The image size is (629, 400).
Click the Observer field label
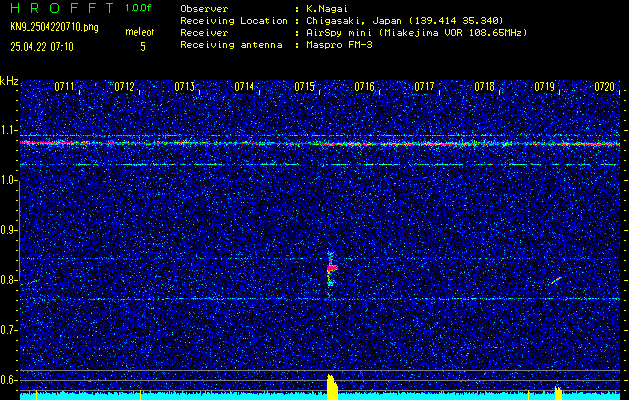click(204, 9)
